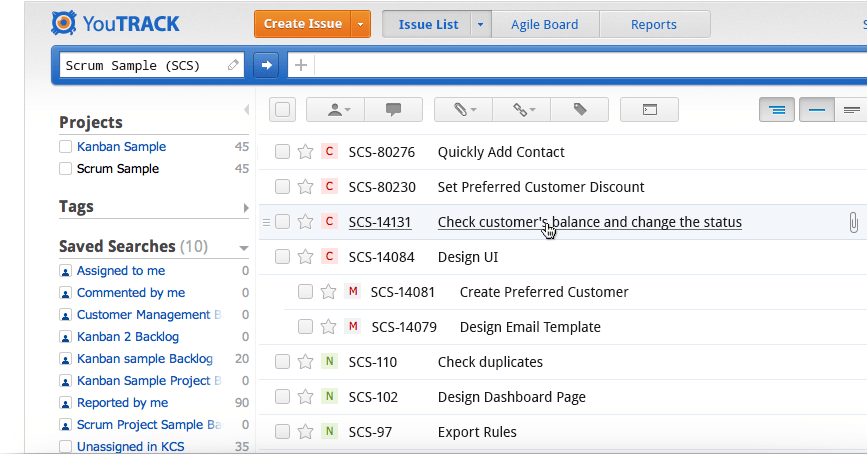Star the SCS-80276 issue

[305, 151]
